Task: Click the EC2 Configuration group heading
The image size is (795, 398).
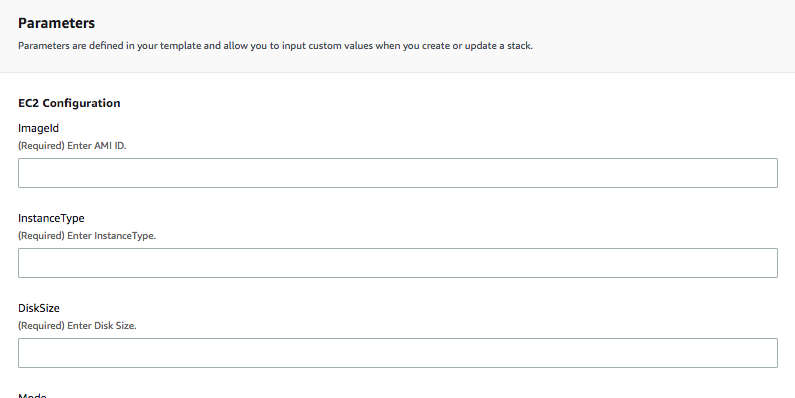Action: 69,103
